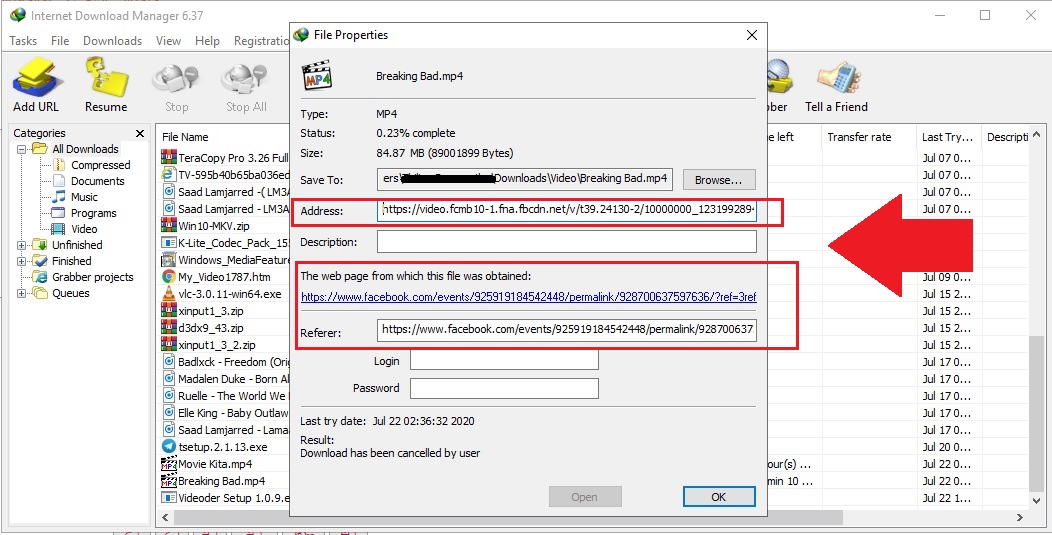
Task: Click into the Save To path field
Action: tap(525, 179)
